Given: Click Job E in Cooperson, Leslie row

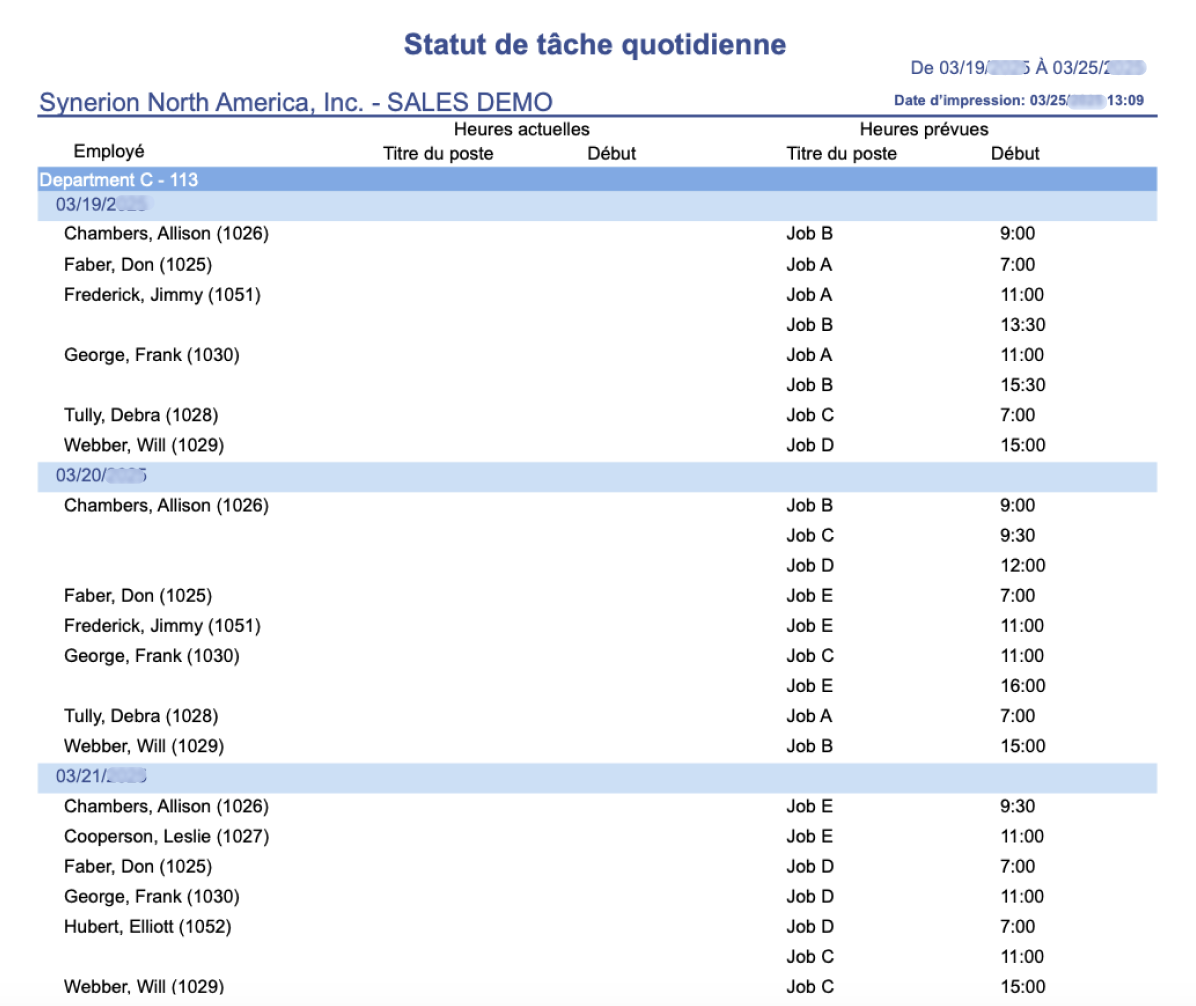Looking at the screenshot, I should [809, 836].
